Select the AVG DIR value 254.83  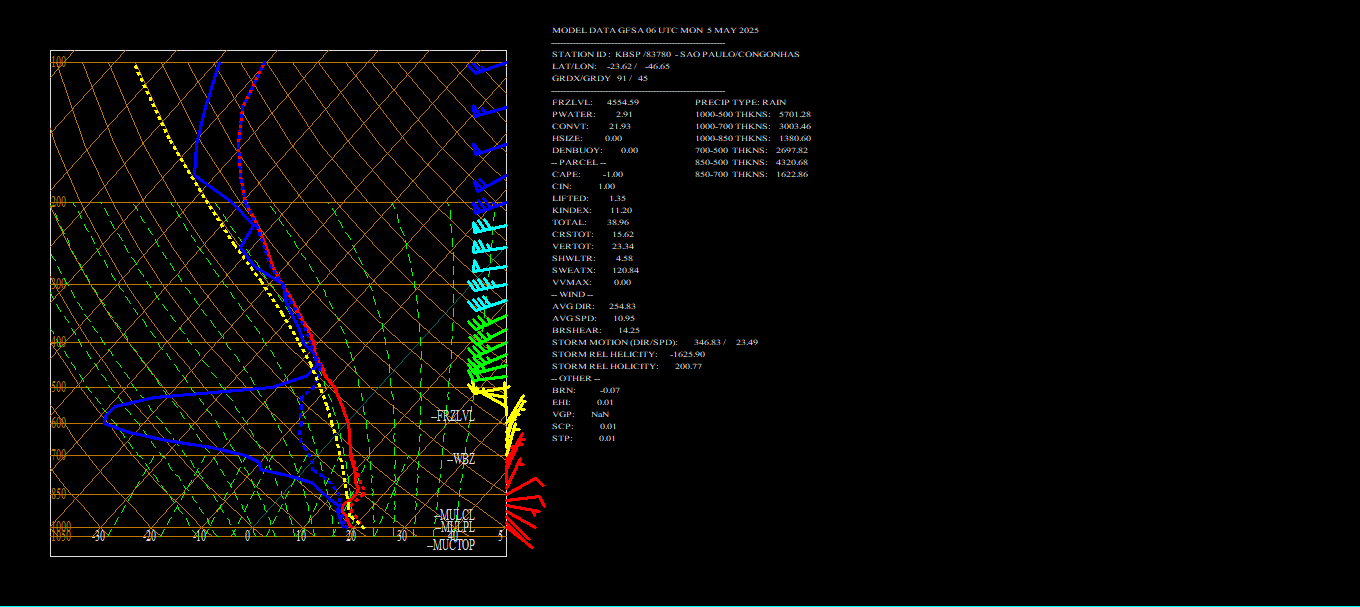[x=622, y=306]
